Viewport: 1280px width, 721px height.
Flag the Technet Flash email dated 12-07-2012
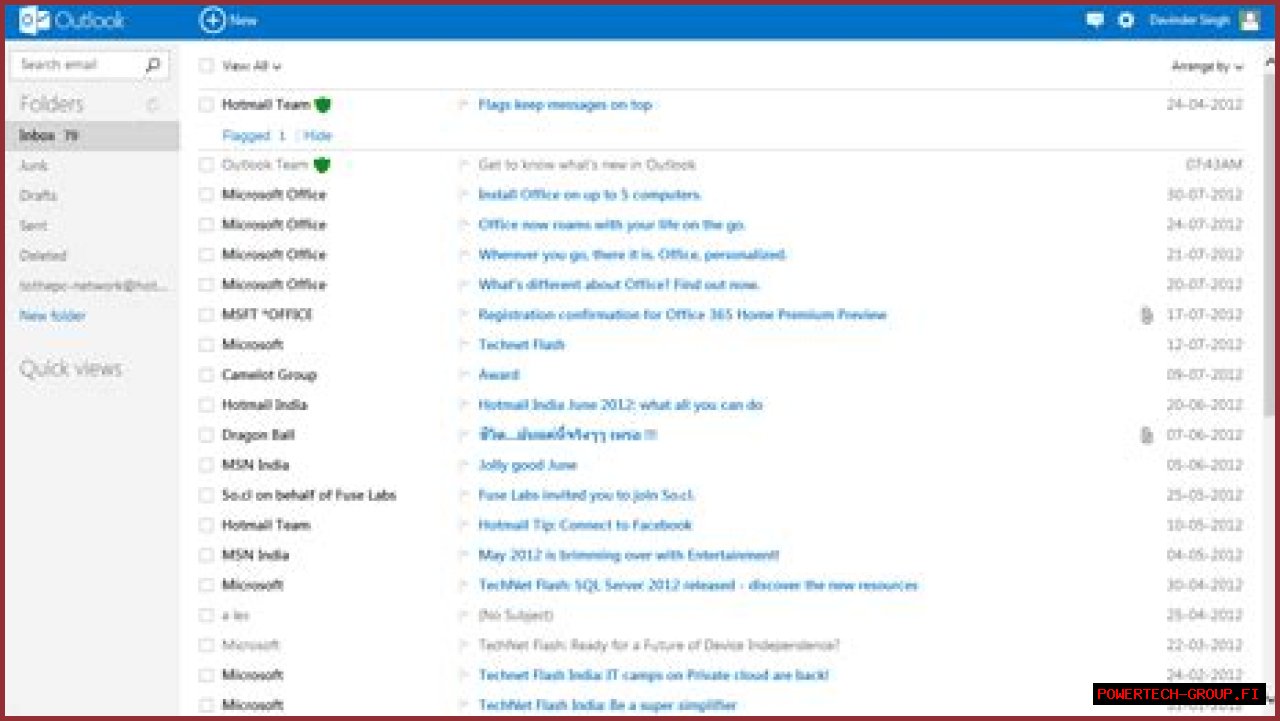pos(463,345)
